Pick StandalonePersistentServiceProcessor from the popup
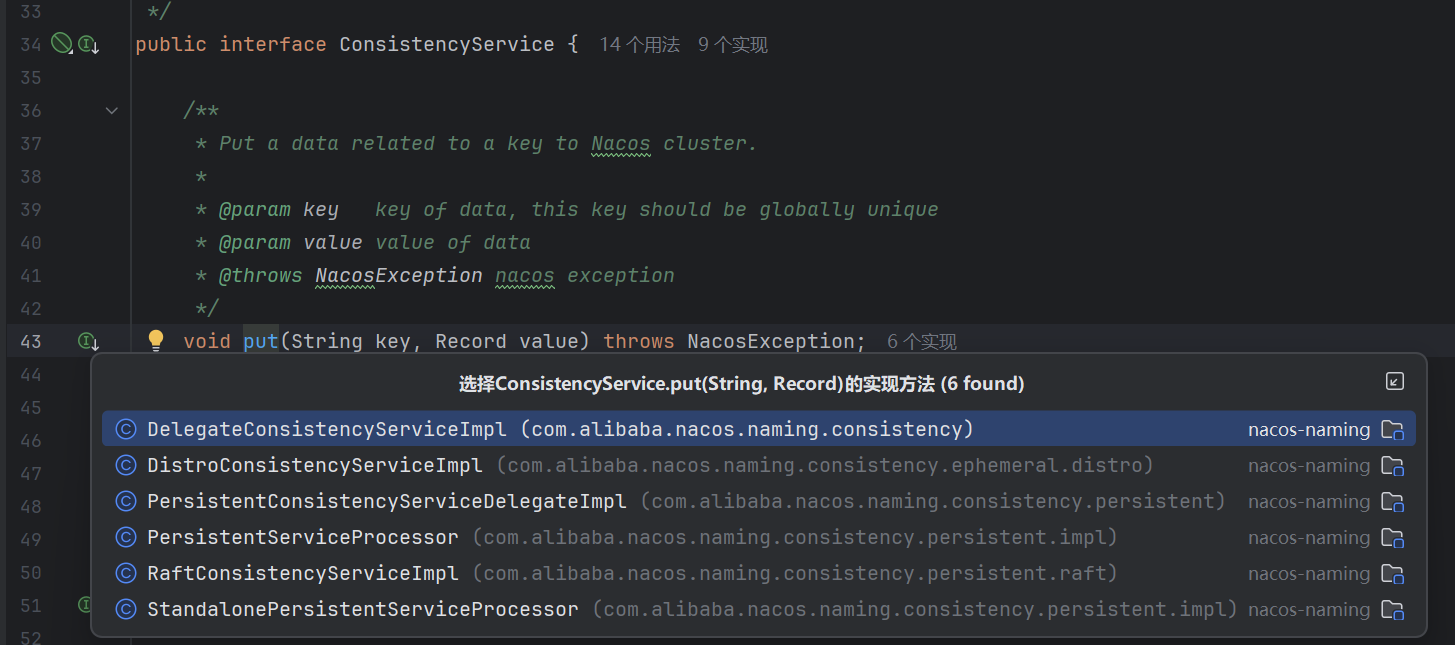1455x645 pixels. (x=362, y=609)
